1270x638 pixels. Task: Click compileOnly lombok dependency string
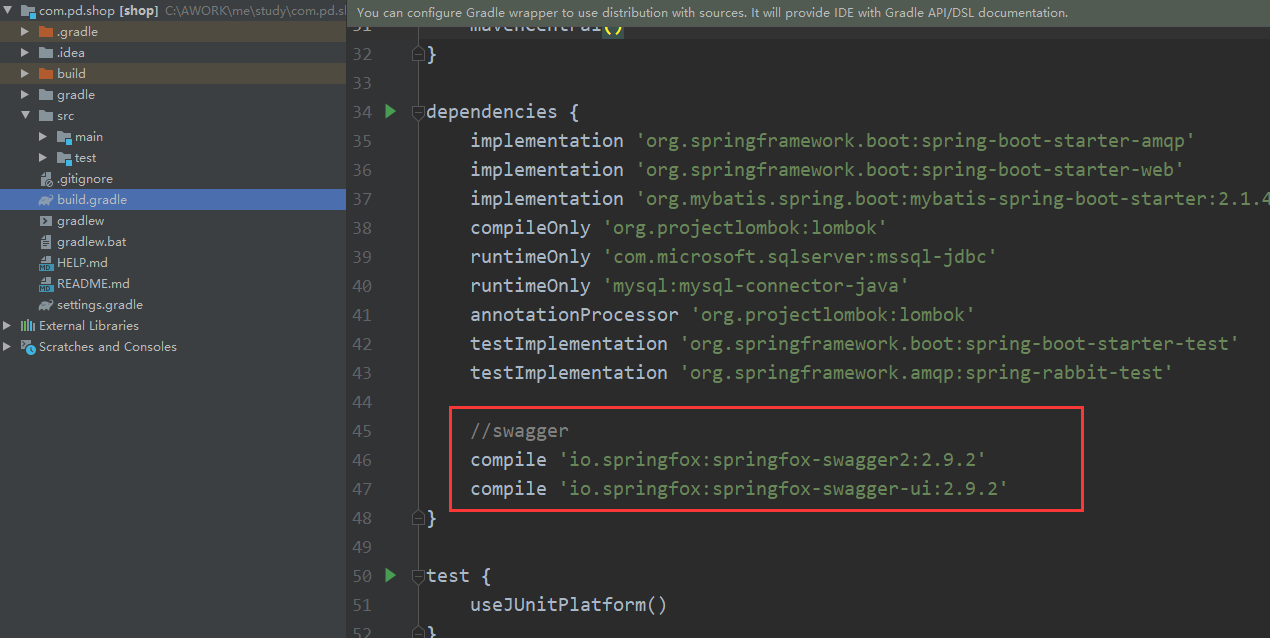point(745,227)
